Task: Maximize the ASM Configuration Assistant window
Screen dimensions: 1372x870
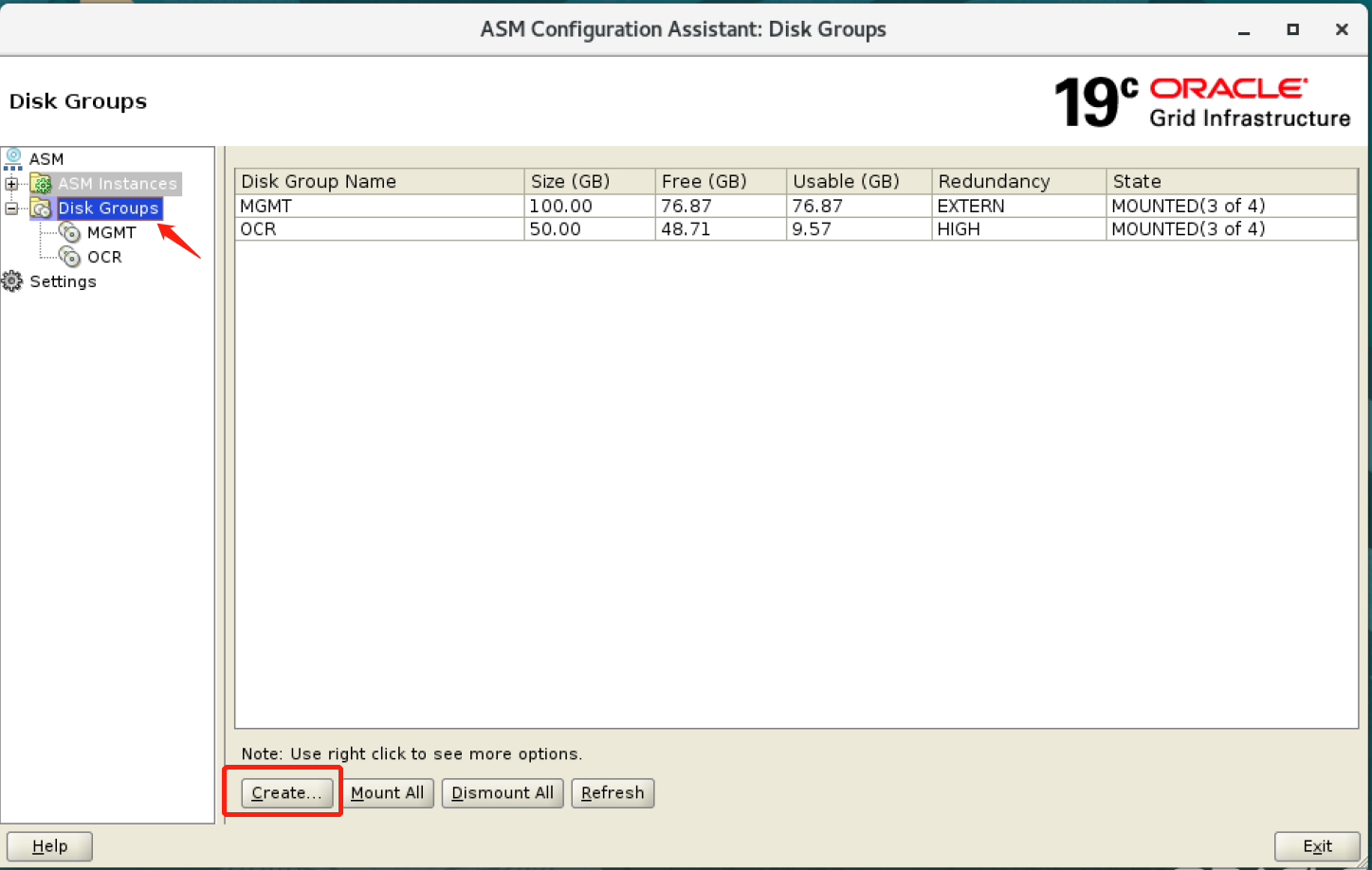Action: click(1292, 30)
